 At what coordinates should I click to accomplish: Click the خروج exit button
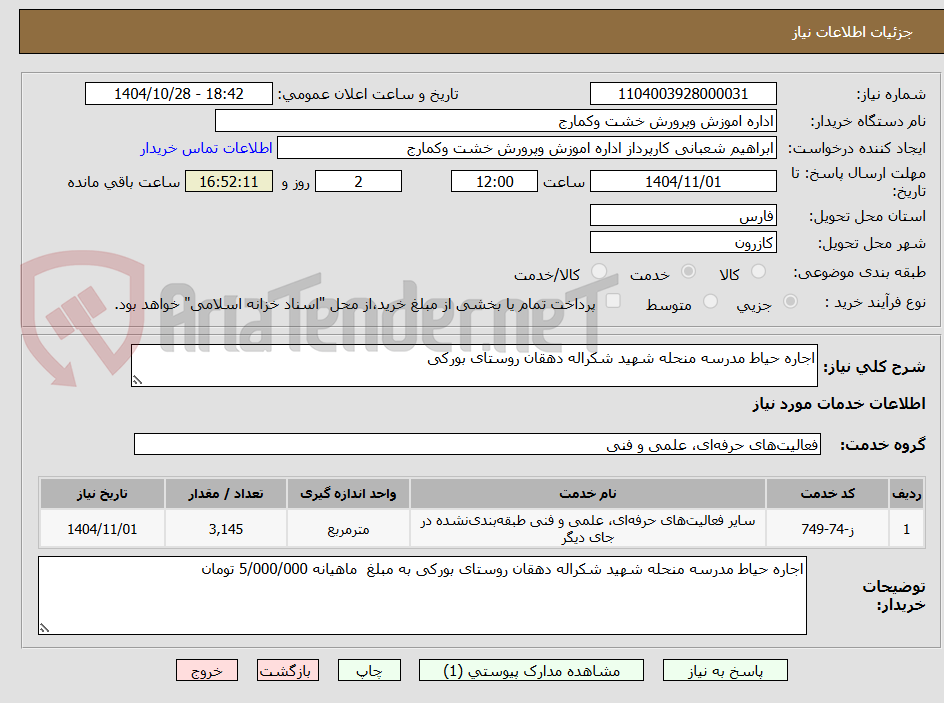[x=207, y=670]
